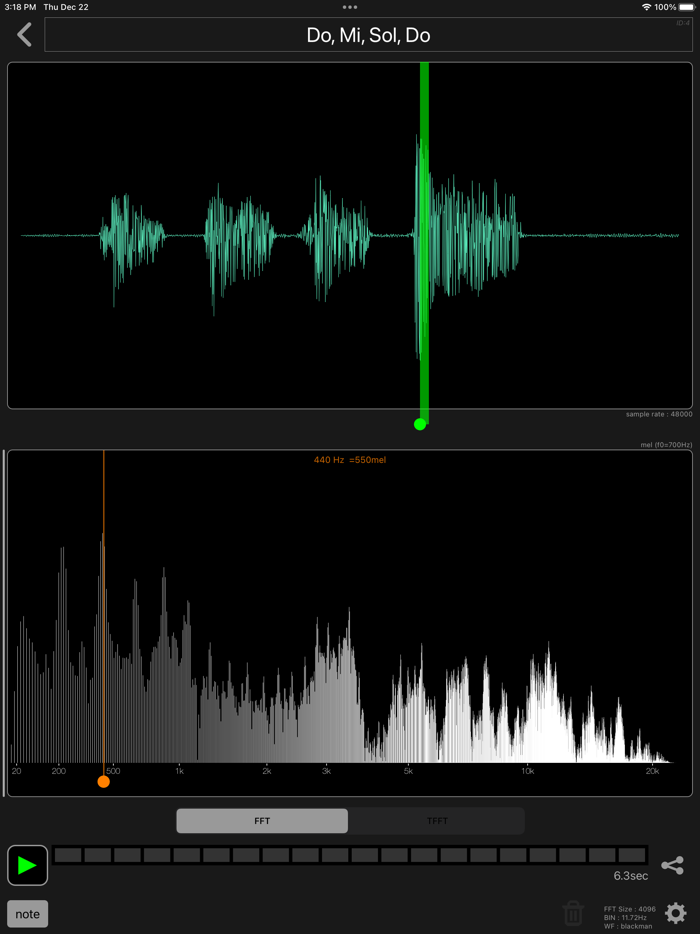This screenshot has height=934, width=700.
Task: Open the share icon
Action: click(672, 865)
